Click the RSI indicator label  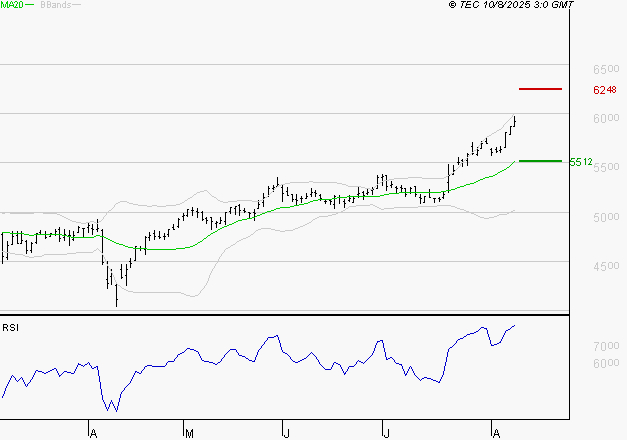[10, 327]
